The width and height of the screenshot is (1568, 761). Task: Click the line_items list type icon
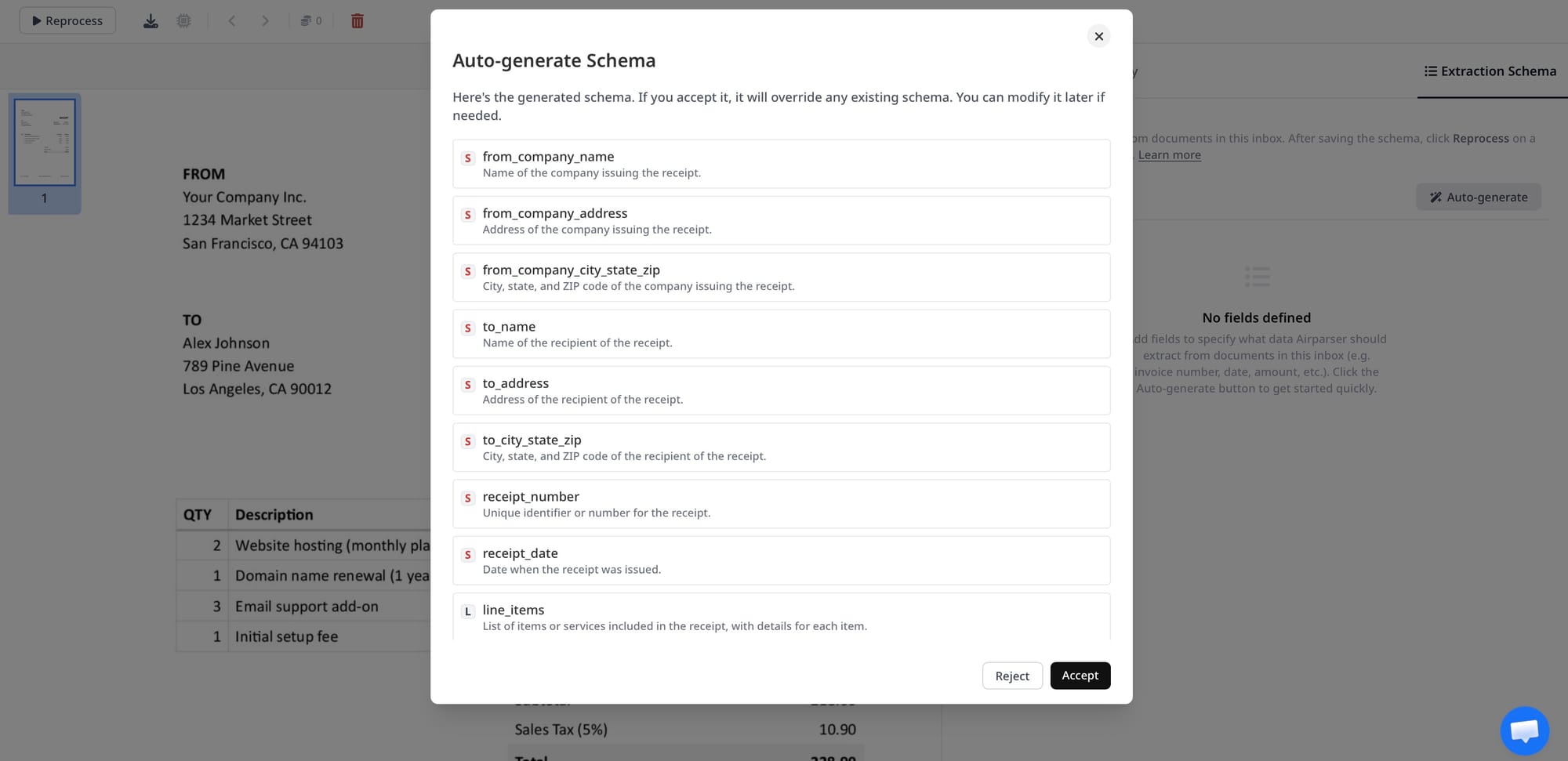point(468,611)
